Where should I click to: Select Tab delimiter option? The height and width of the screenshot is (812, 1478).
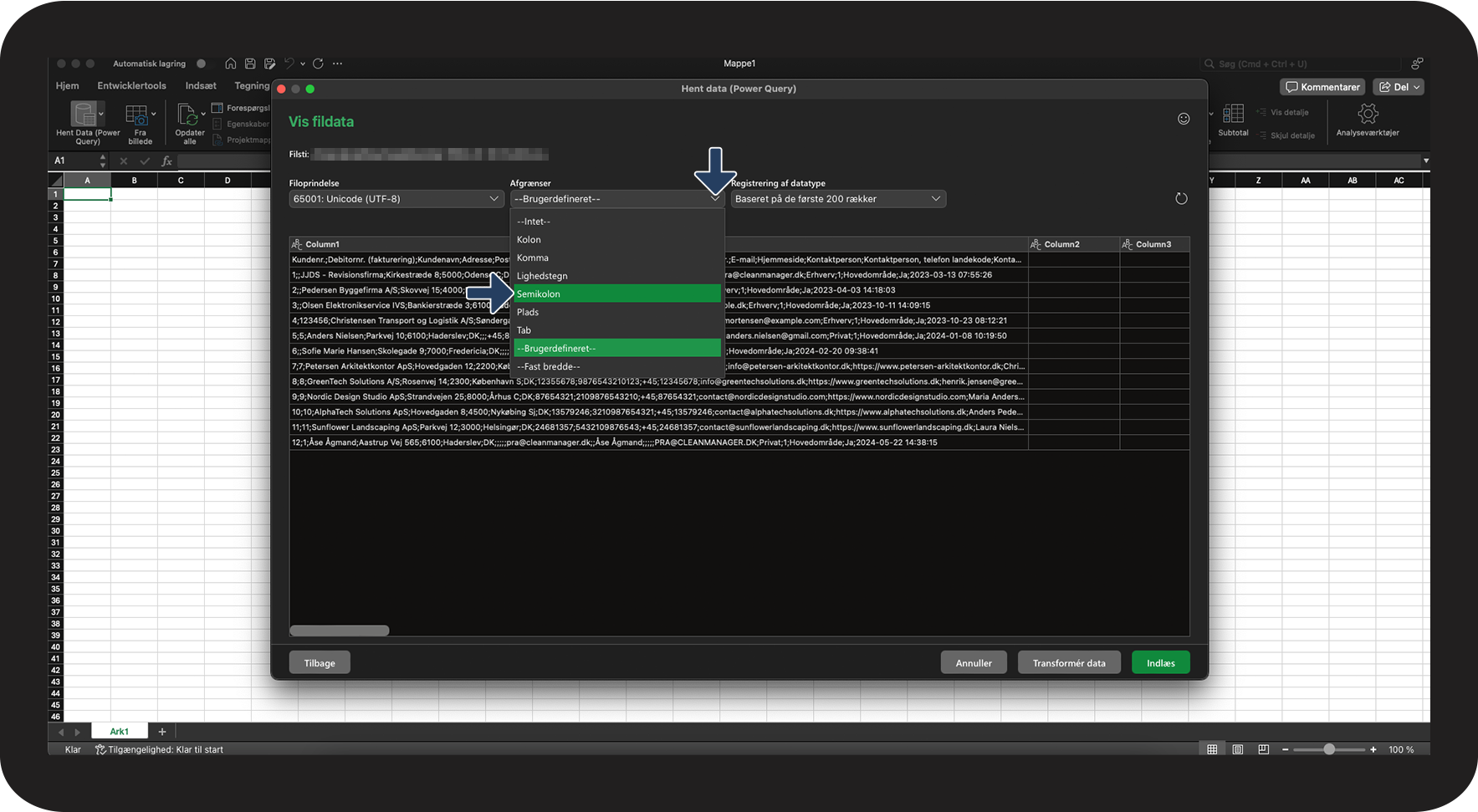pos(617,330)
